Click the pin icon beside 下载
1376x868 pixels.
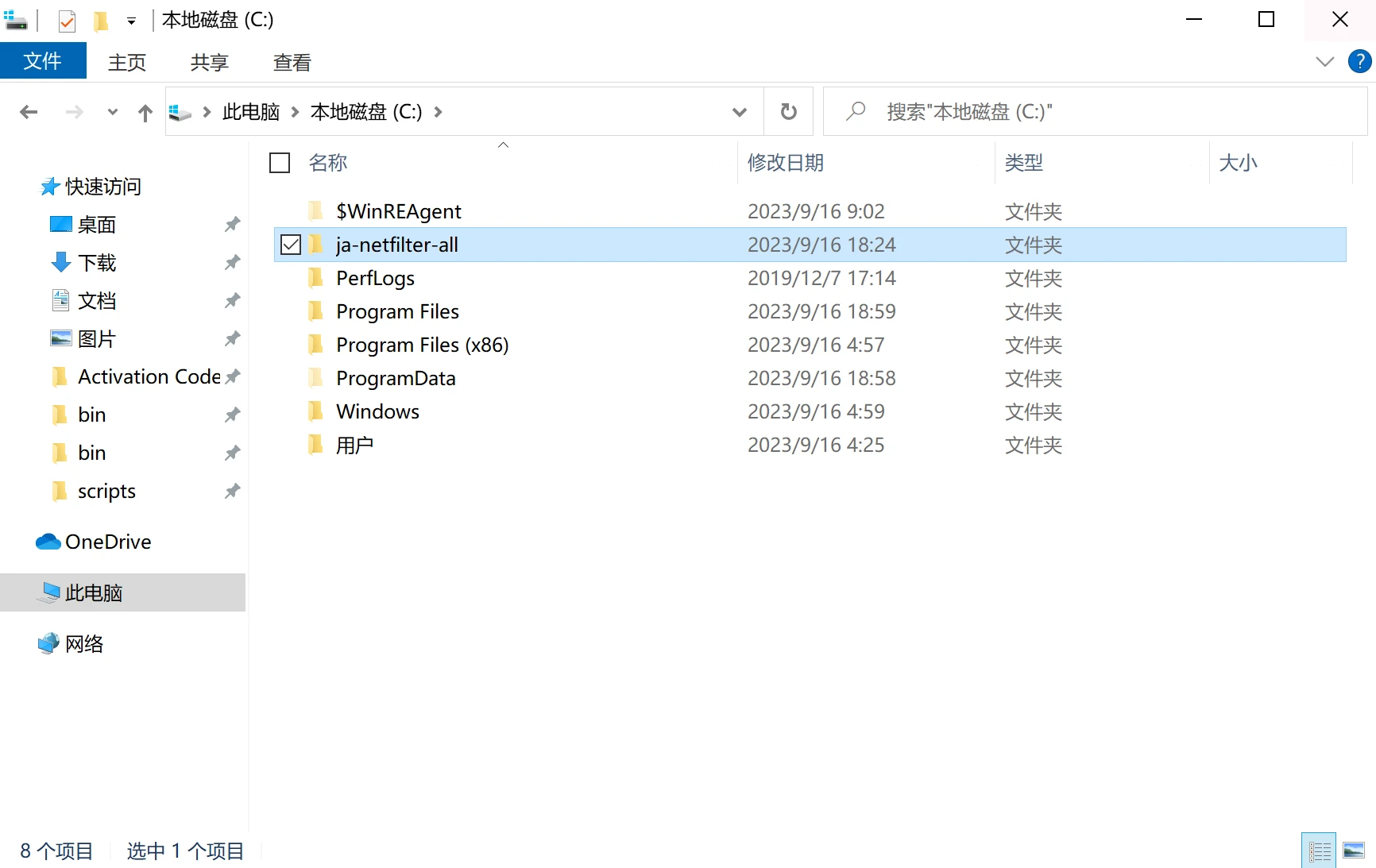point(232,263)
